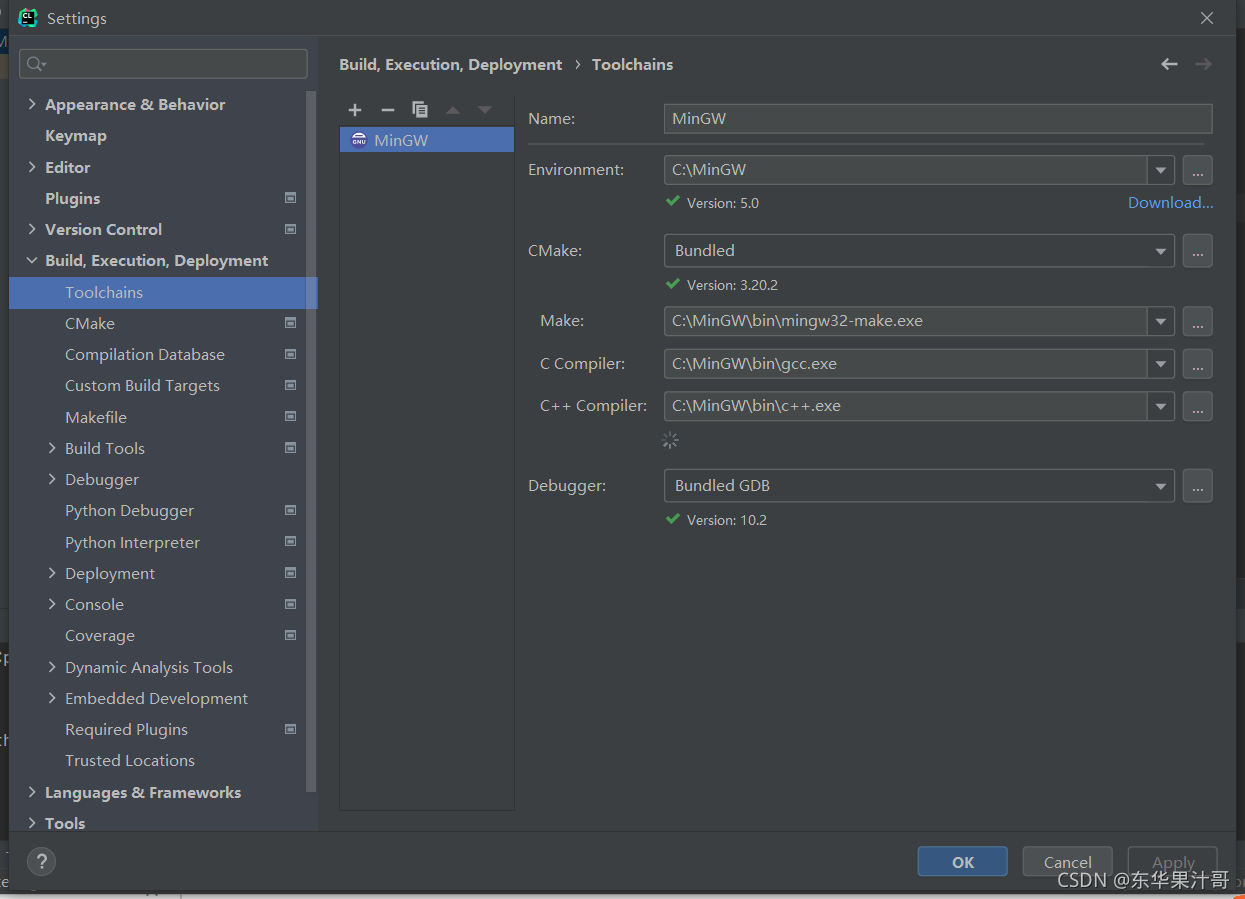The width and height of the screenshot is (1245, 899).
Task: Click the project-level icon beside Makefile
Action: pyautogui.click(x=290, y=416)
